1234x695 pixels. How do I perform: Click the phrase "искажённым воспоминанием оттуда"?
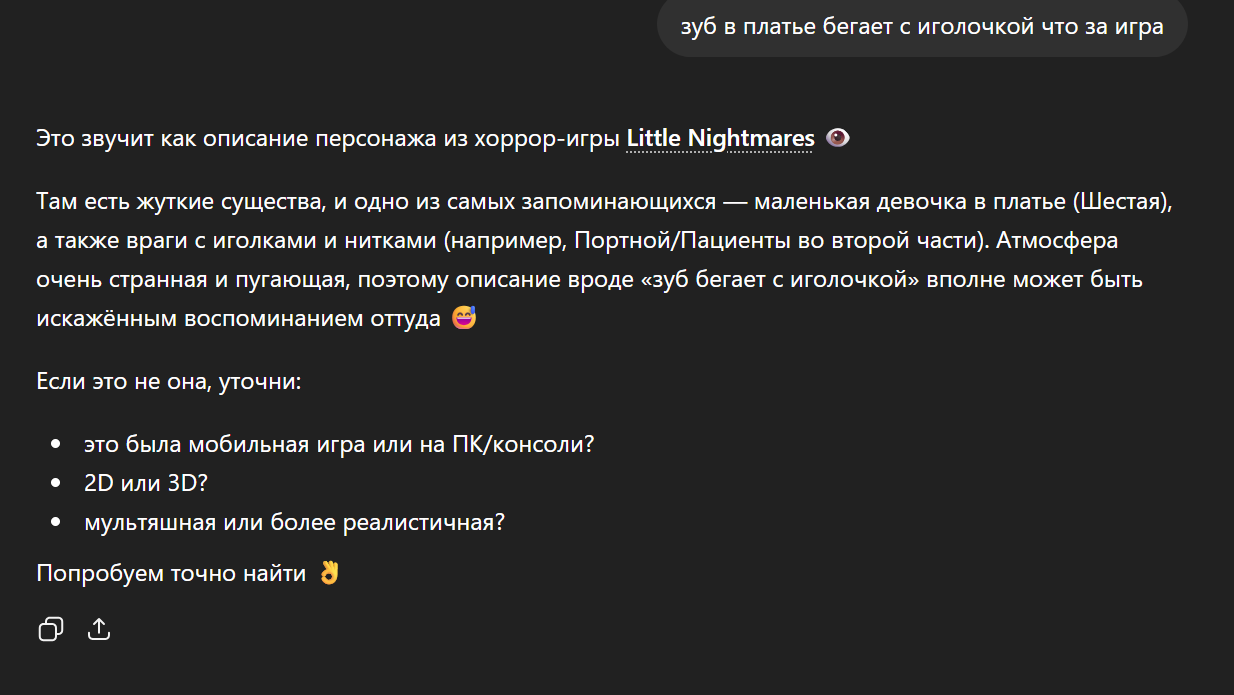[238, 320]
